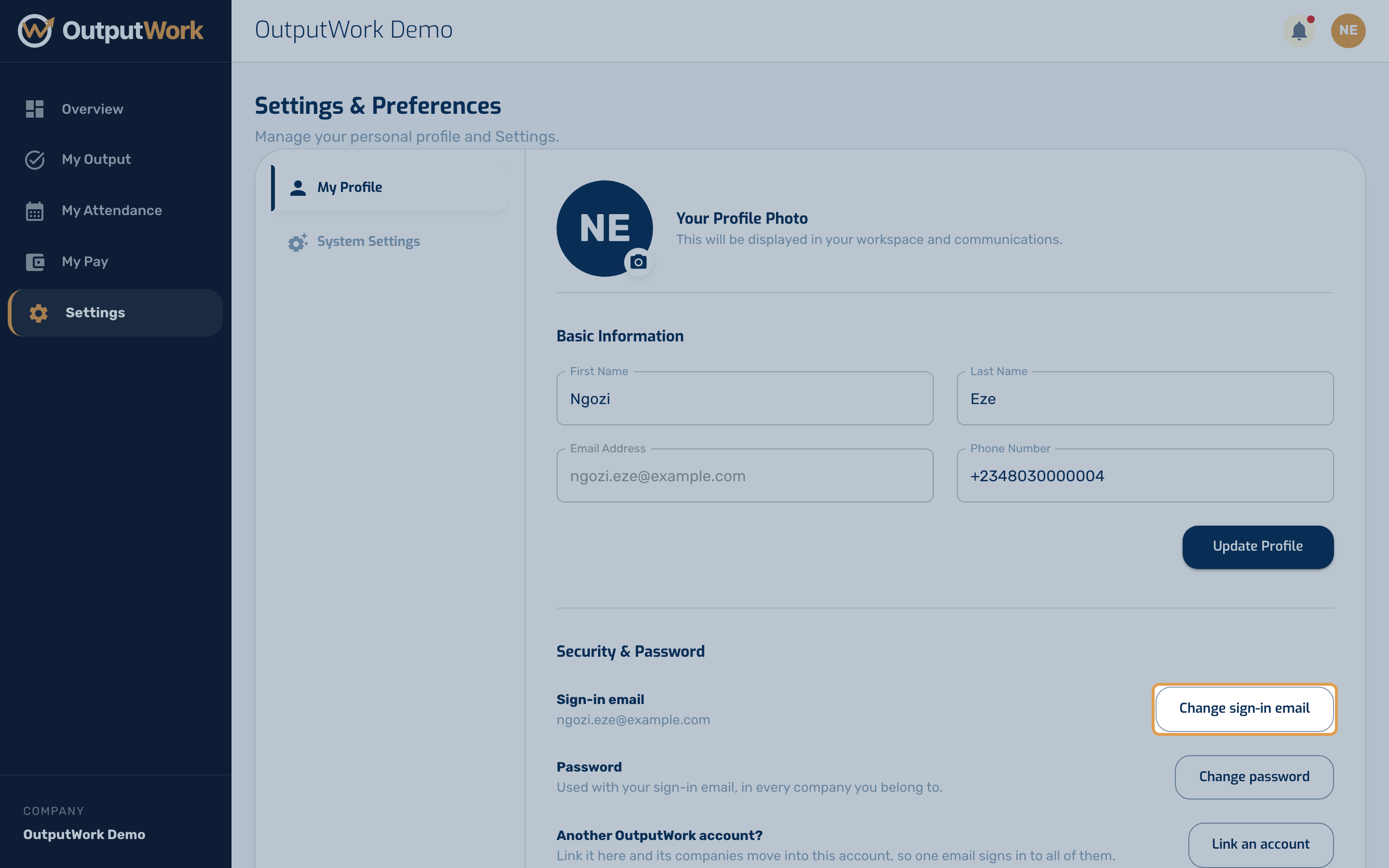The height and width of the screenshot is (868, 1389).
Task: Click the My Profile person icon
Action: tap(298, 188)
